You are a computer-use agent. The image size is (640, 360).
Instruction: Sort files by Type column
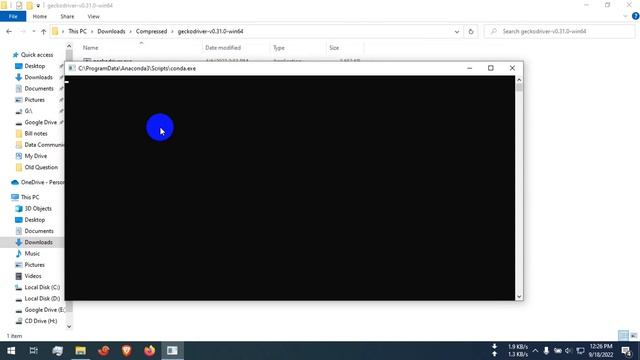point(279,48)
